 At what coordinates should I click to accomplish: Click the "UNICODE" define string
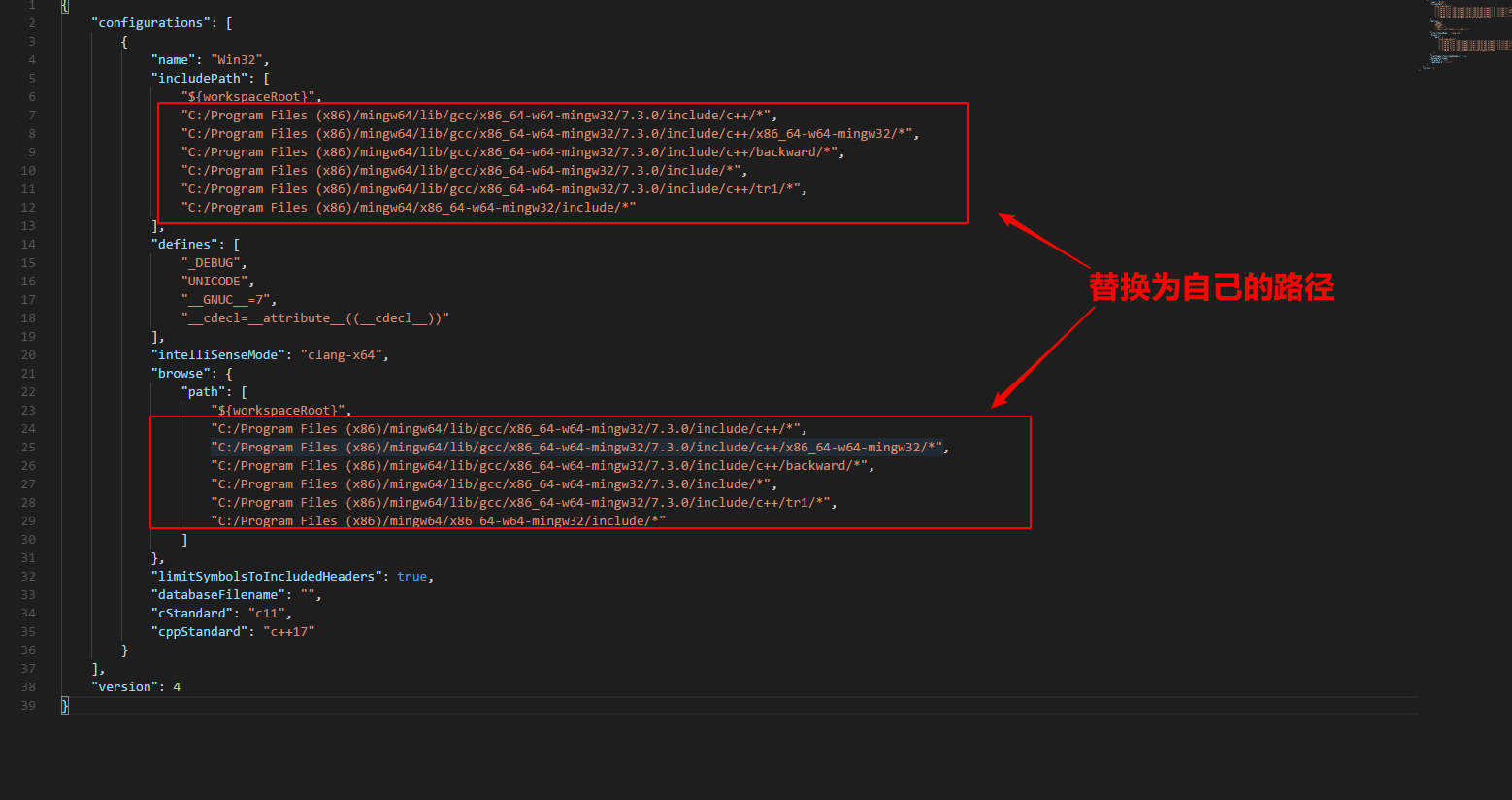(x=217, y=281)
